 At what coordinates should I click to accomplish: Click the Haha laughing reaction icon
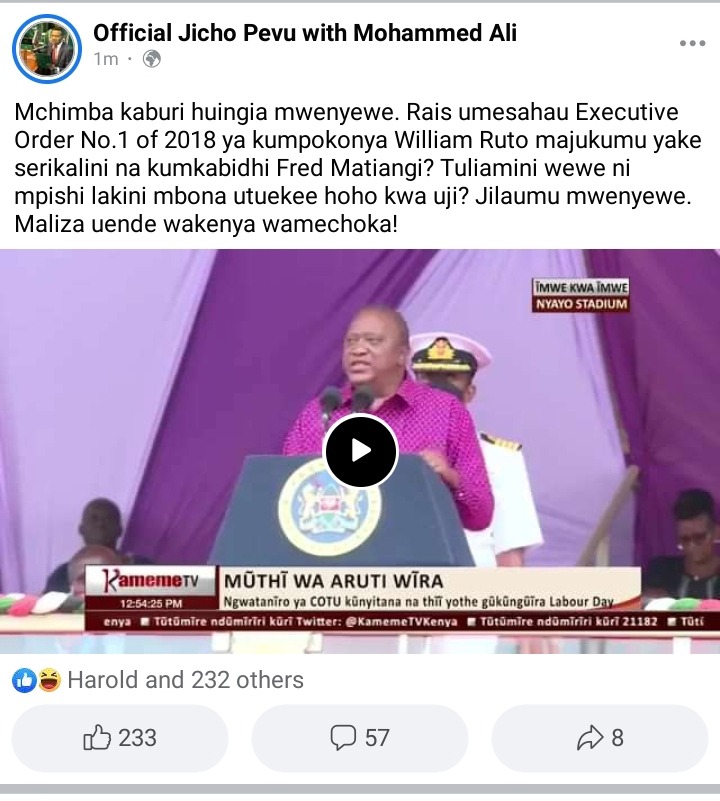click(x=49, y=680)
